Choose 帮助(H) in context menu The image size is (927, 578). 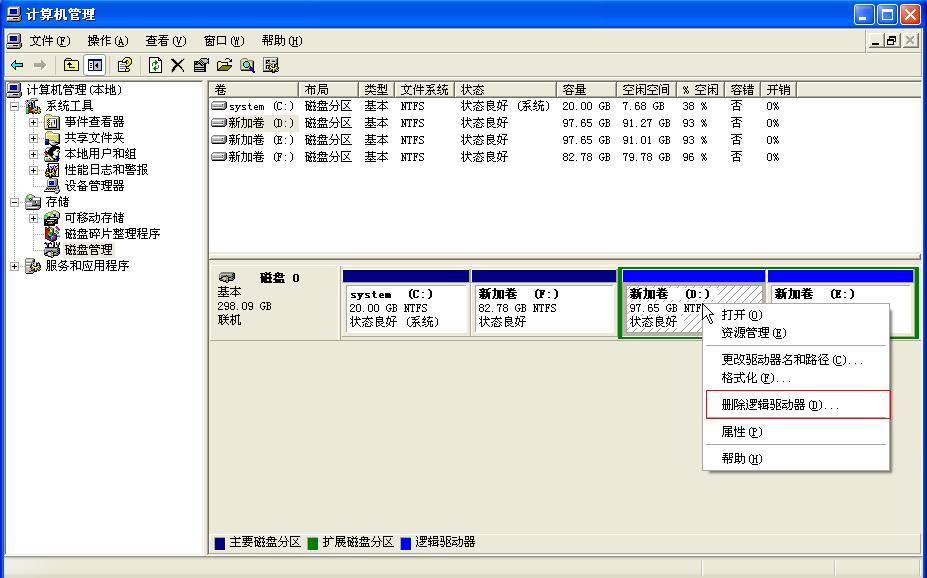[797, 459]
